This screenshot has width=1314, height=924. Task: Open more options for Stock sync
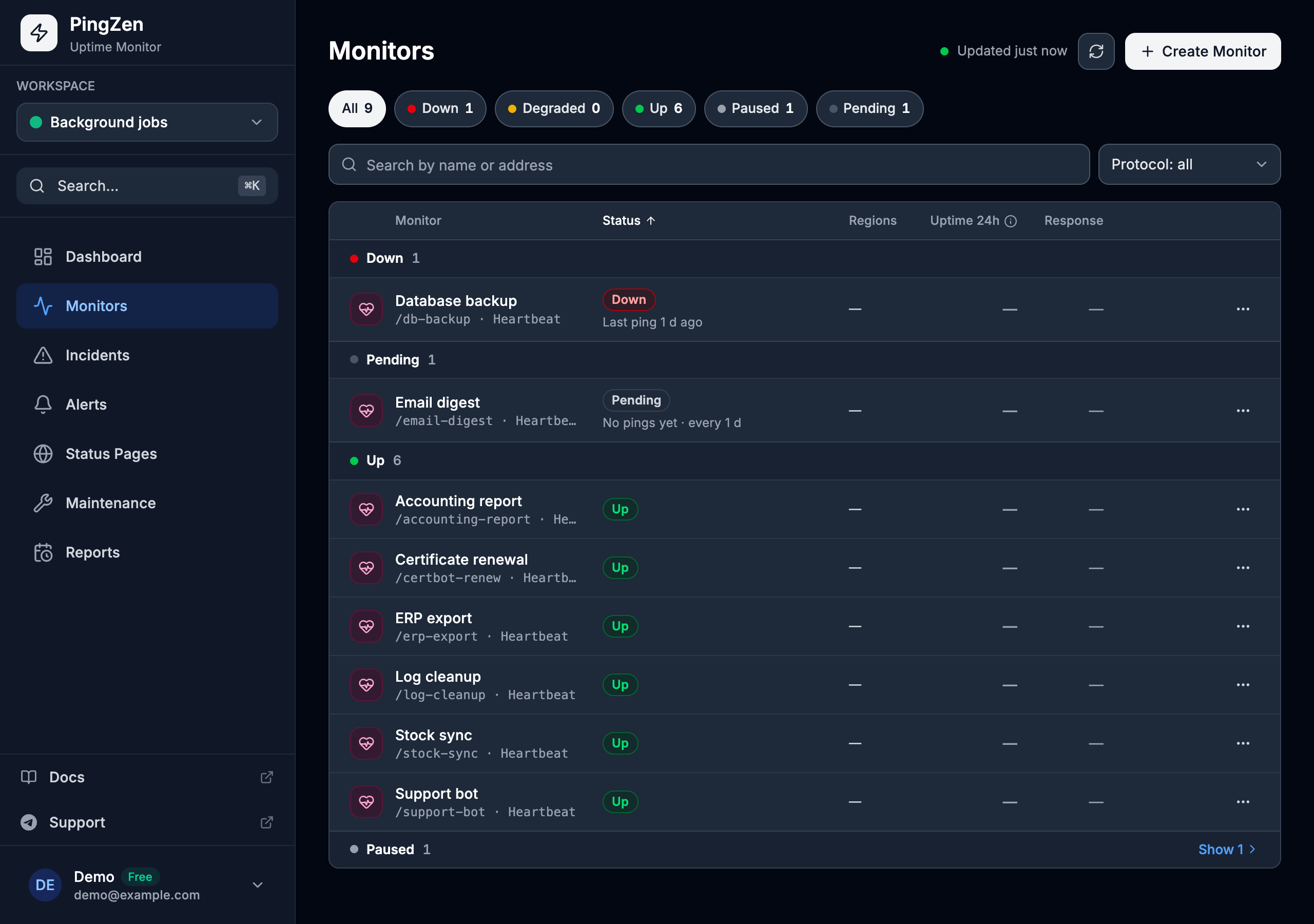(x=1243, y=743)
